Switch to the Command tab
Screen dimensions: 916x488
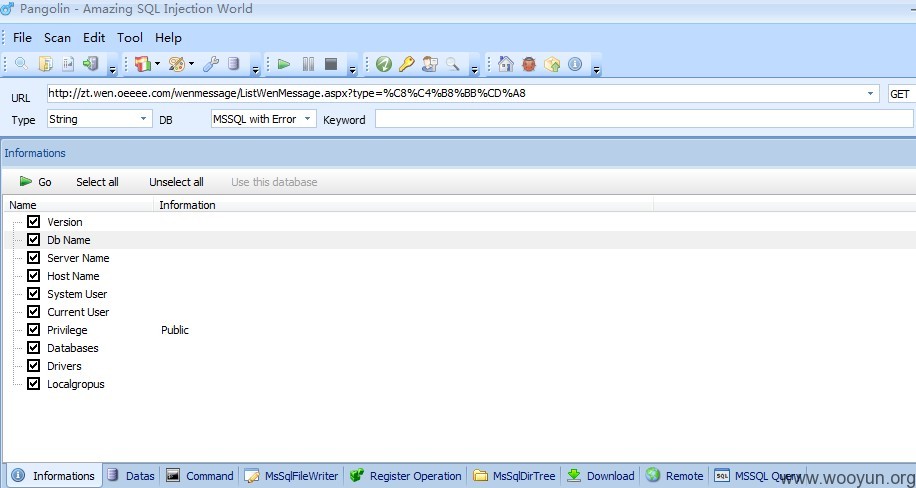coord(200,476)
